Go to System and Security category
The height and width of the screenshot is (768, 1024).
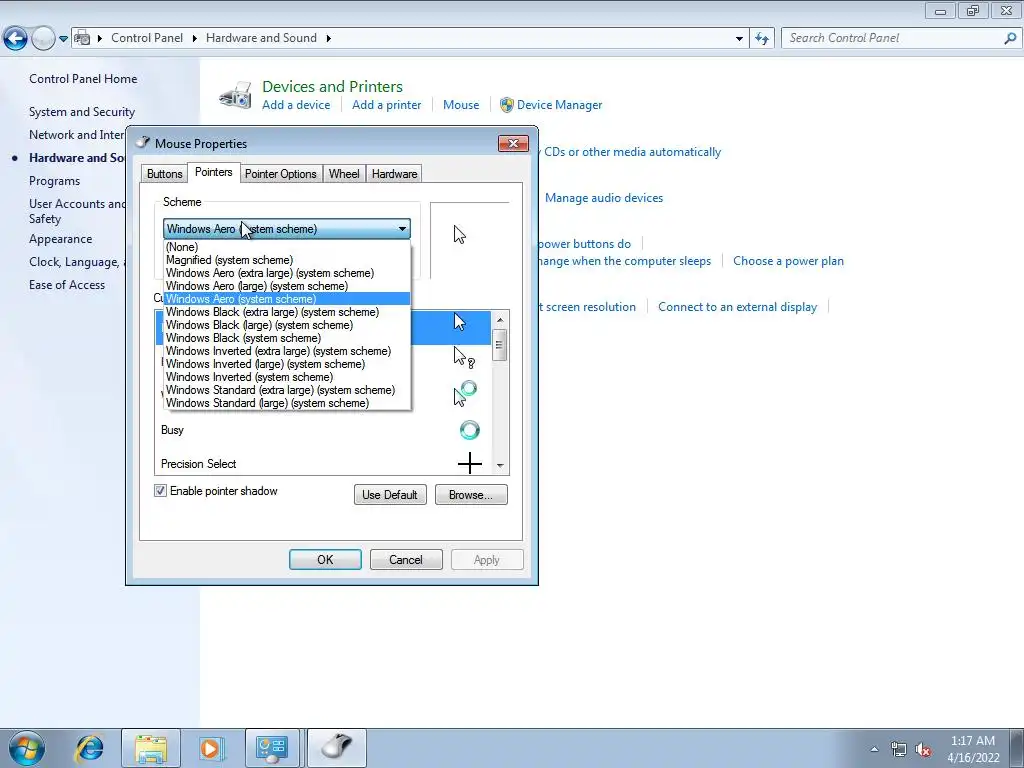[82, 112]
